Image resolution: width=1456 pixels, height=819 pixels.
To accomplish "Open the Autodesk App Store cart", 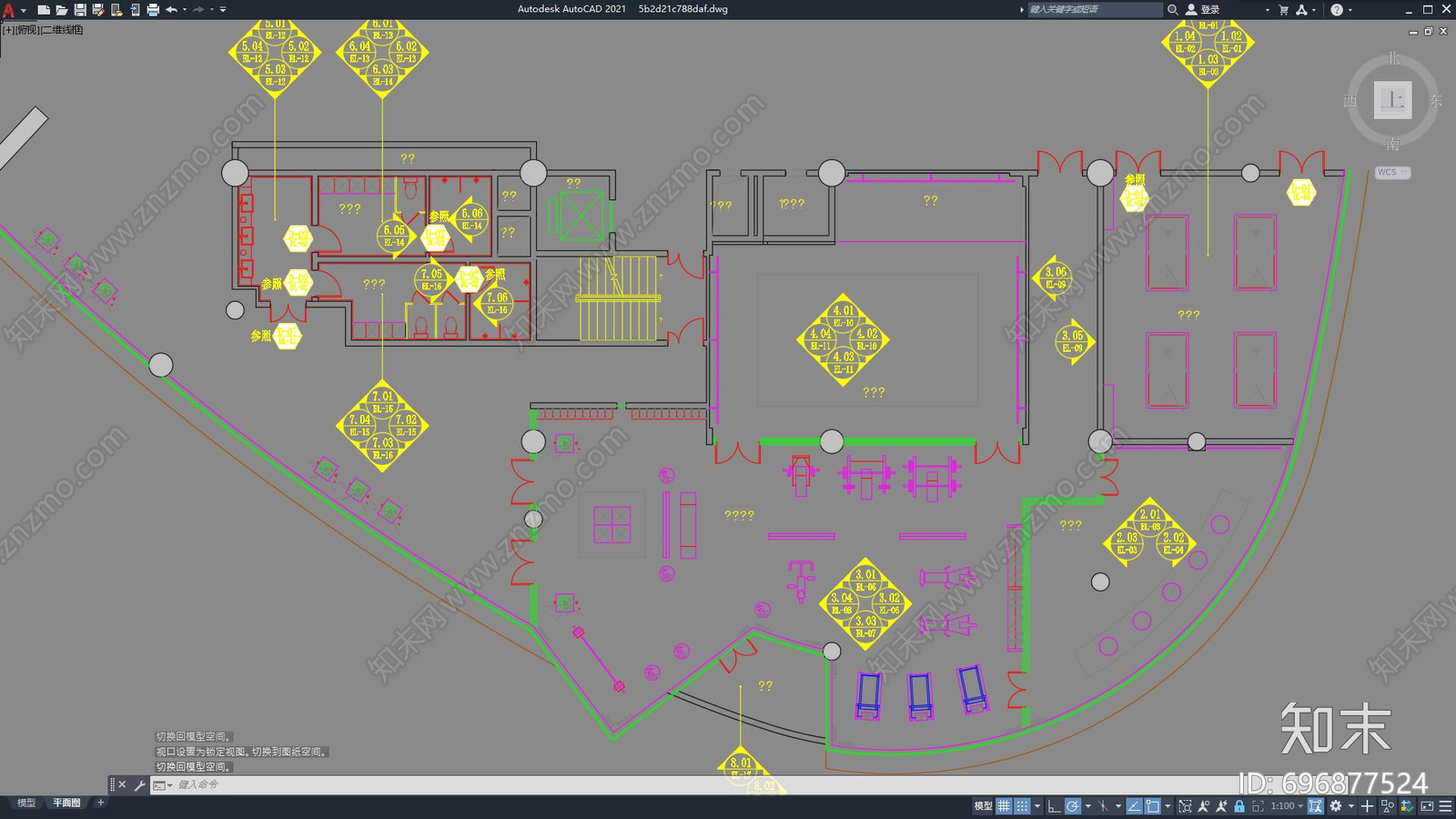I will pyautogui.click(x=1284, y=9).
